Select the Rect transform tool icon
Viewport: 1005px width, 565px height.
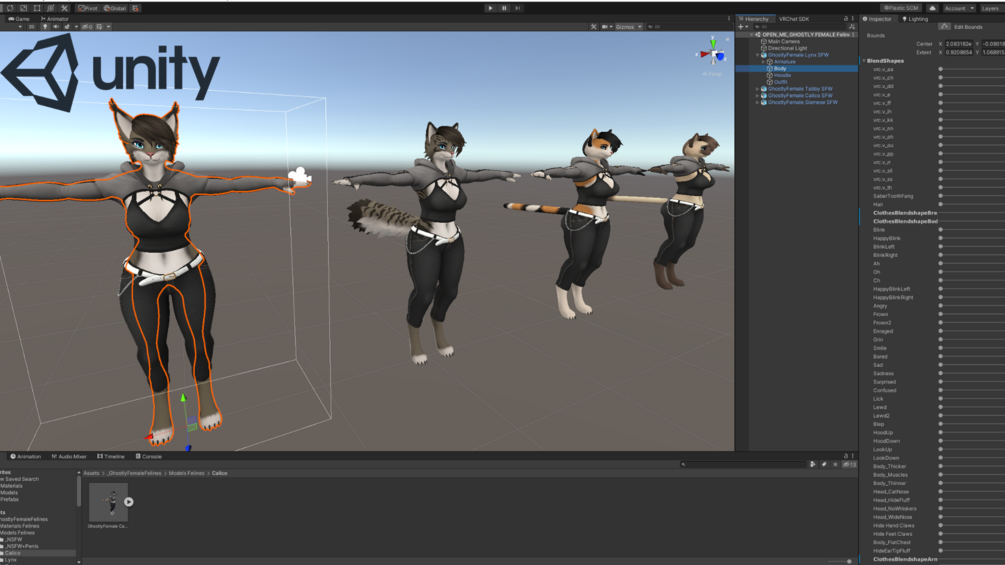37,8
